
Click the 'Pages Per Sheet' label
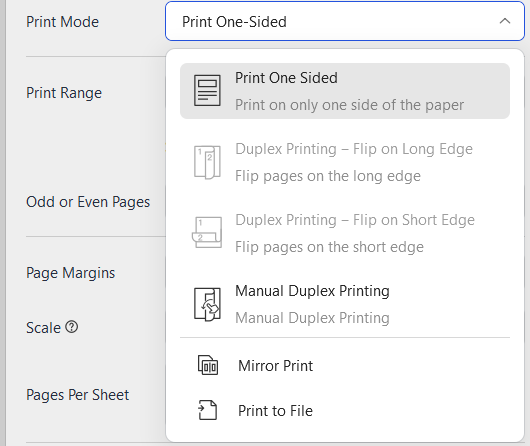(77, 395)
